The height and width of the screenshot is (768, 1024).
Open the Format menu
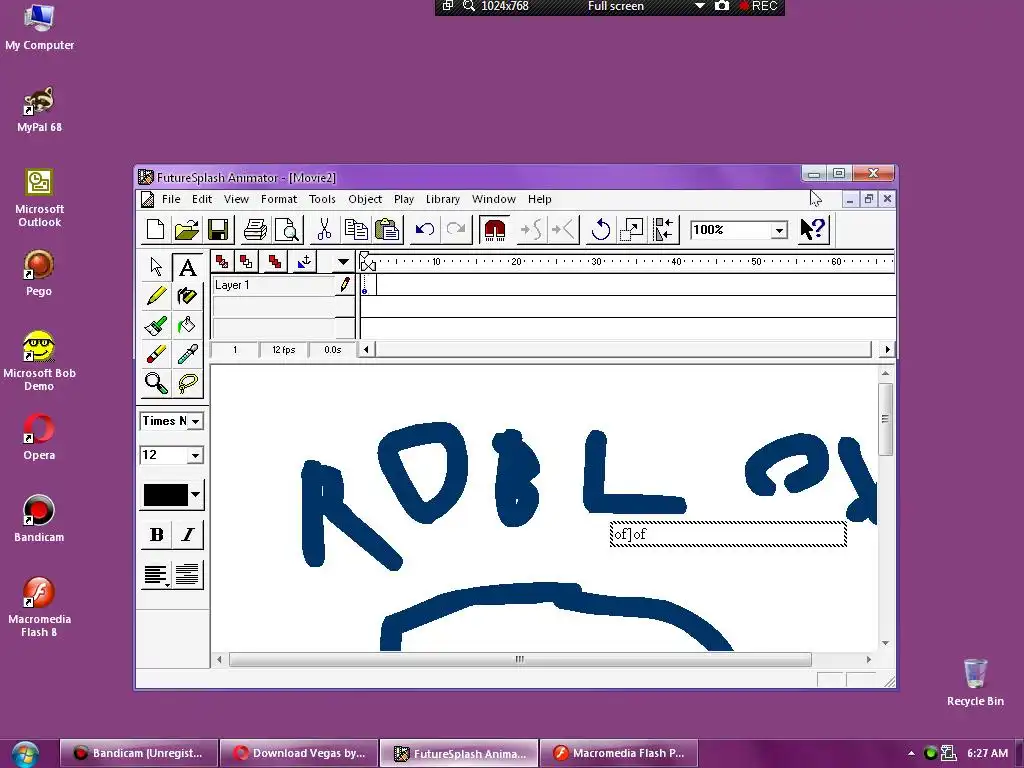[279, 199]
